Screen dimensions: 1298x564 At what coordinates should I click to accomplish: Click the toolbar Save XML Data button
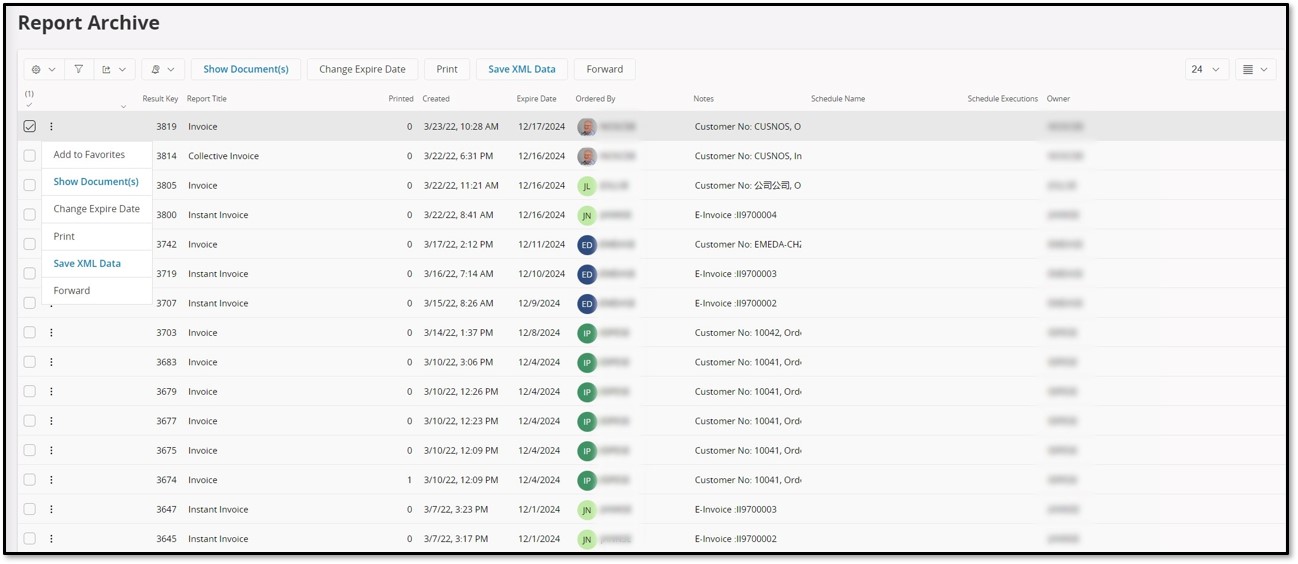[x=522, y=69]
